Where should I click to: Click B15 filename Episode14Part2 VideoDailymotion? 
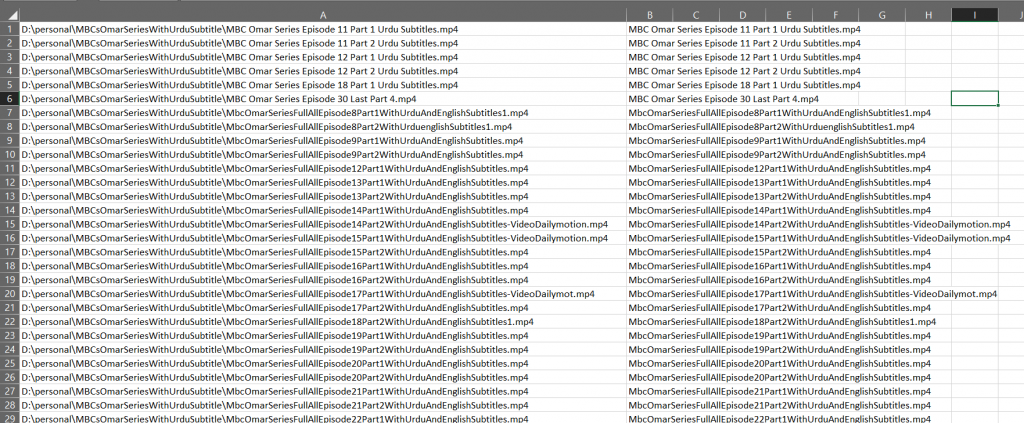pyautogui.click(x=820, y=224)
